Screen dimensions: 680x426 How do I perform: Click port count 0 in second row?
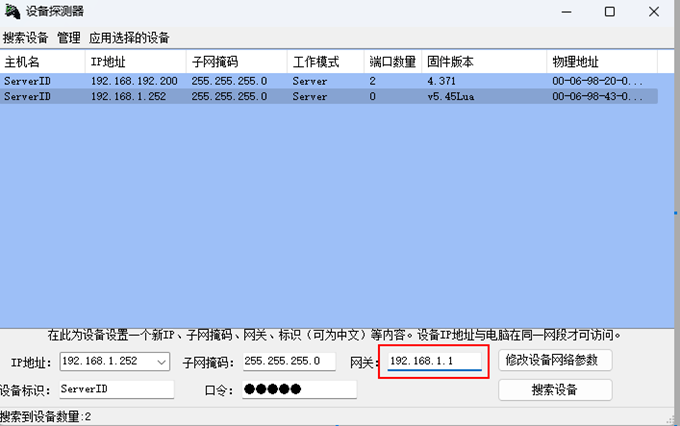pyautogui.click(x=373, y=96)
